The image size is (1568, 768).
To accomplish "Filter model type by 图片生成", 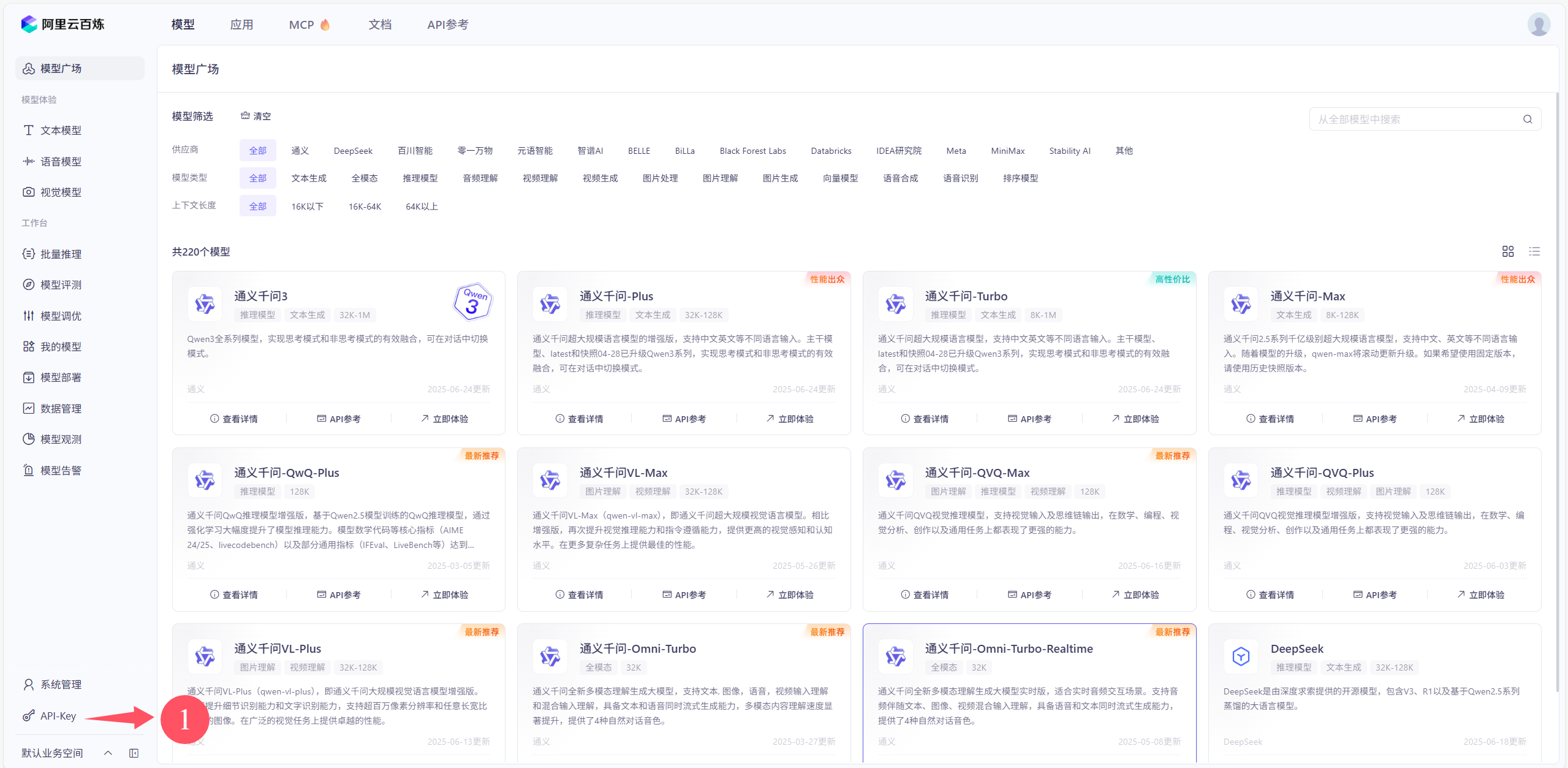I will pyautogui.click(x=780, y=178).
